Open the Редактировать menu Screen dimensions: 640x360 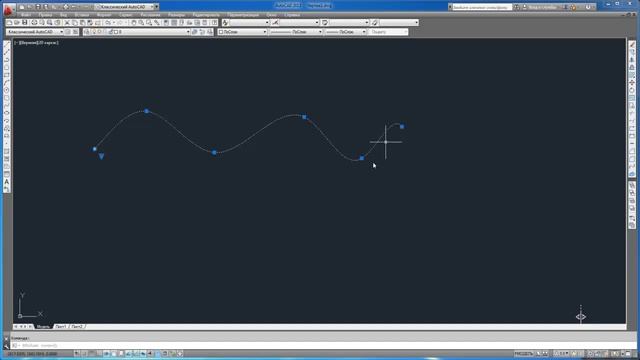206,15
